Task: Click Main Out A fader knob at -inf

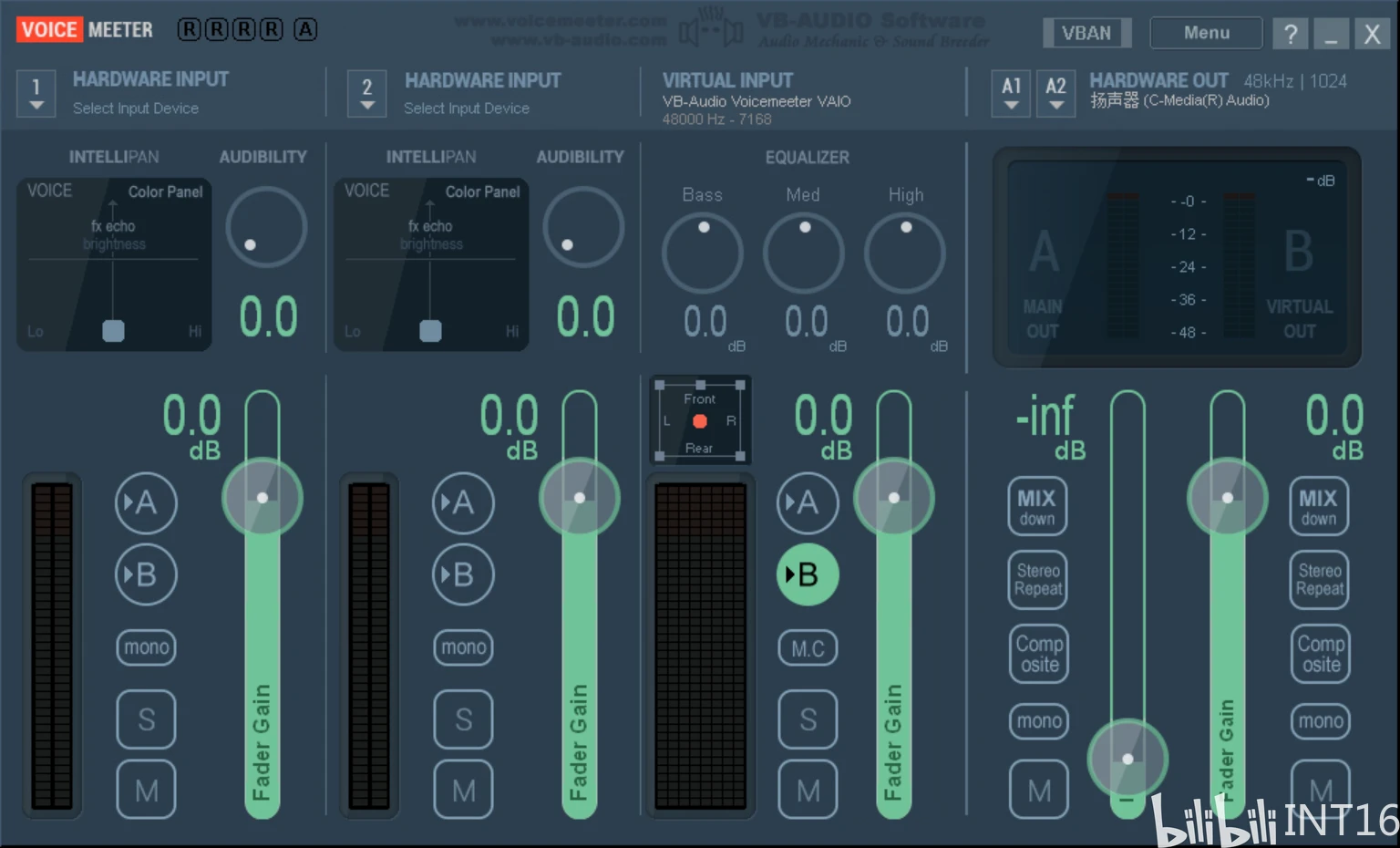Action: coord(1127,759)
